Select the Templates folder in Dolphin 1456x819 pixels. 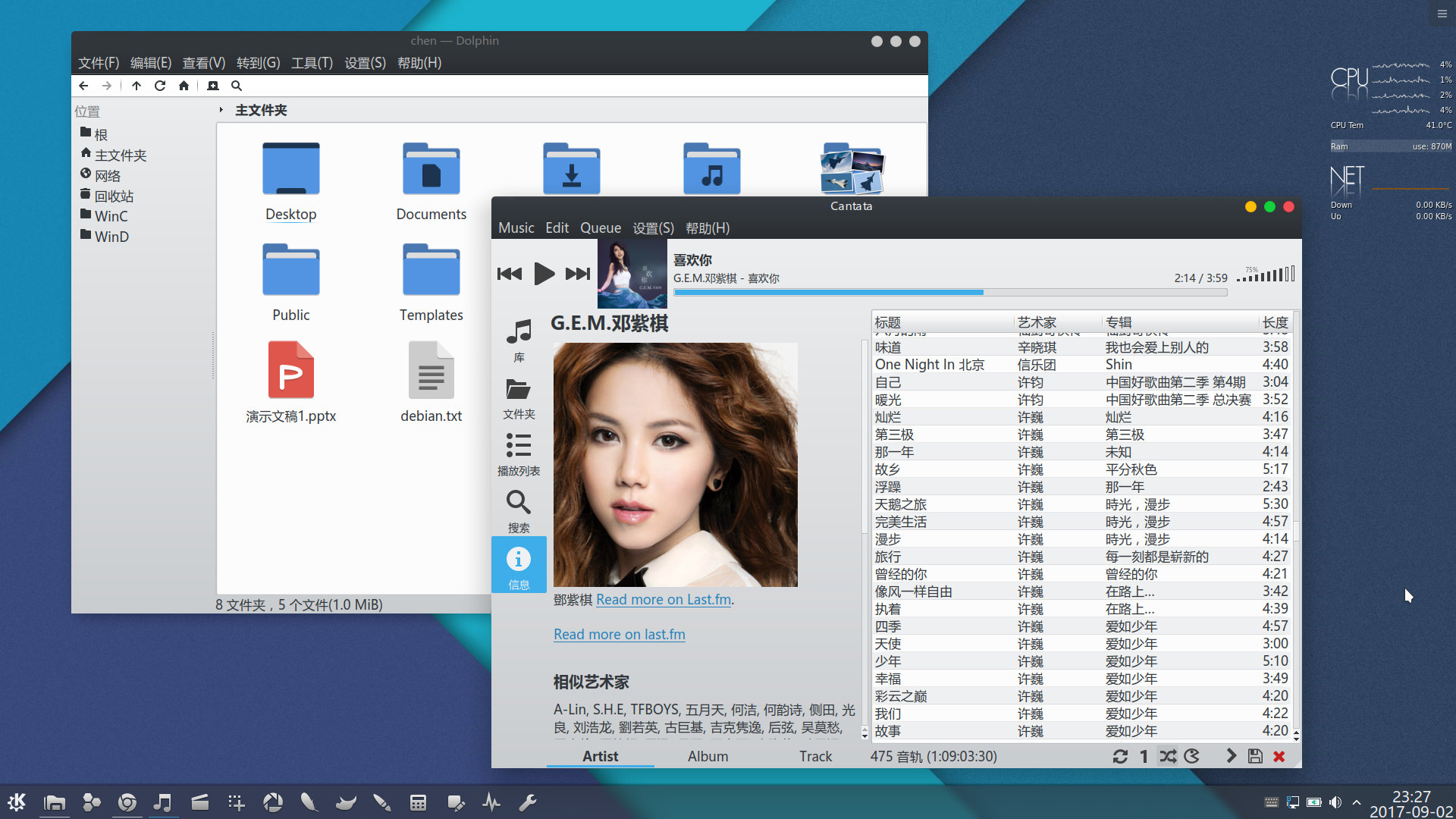[431, 283]
